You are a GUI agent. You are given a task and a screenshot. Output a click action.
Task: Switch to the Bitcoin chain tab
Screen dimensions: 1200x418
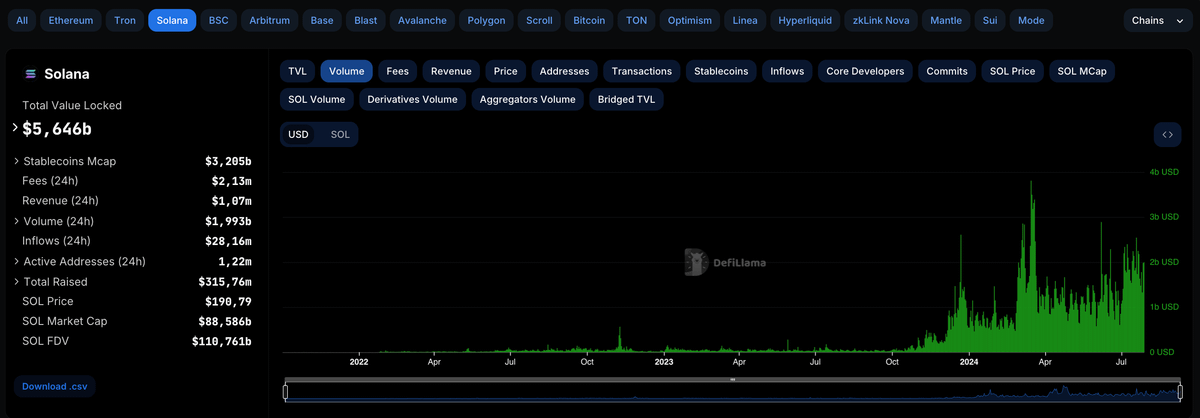[x=589, y=20]
